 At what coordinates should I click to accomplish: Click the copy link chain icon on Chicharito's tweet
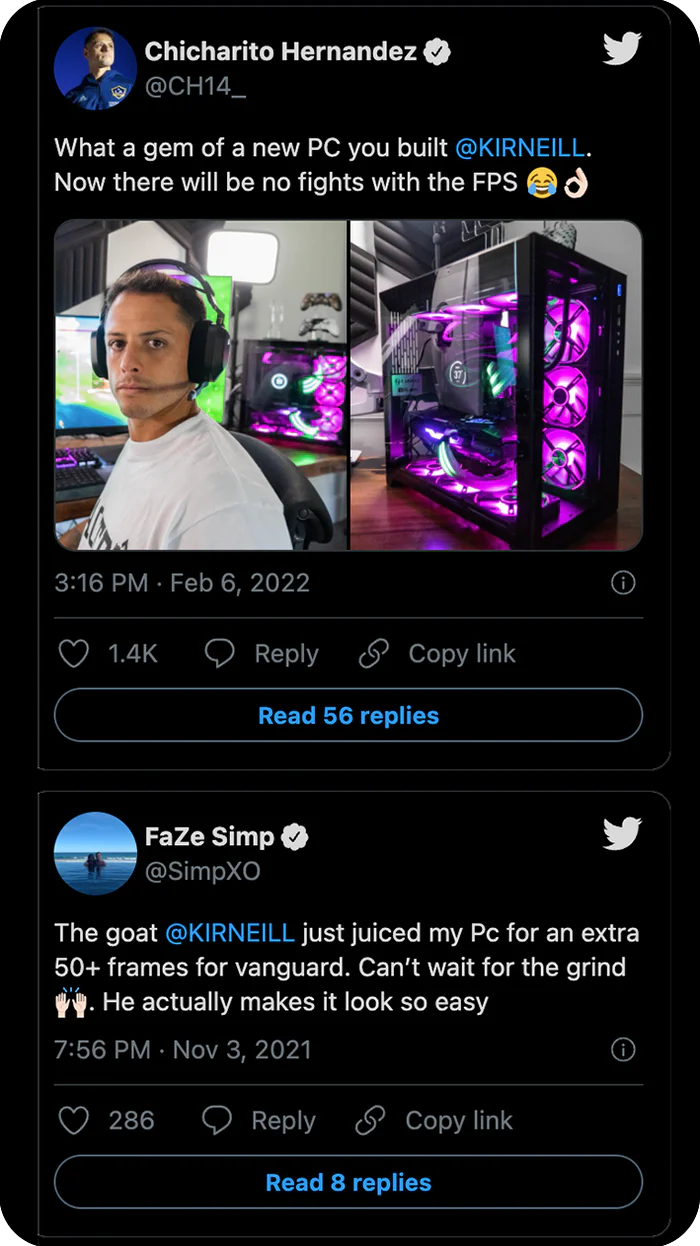coord(373,654)
